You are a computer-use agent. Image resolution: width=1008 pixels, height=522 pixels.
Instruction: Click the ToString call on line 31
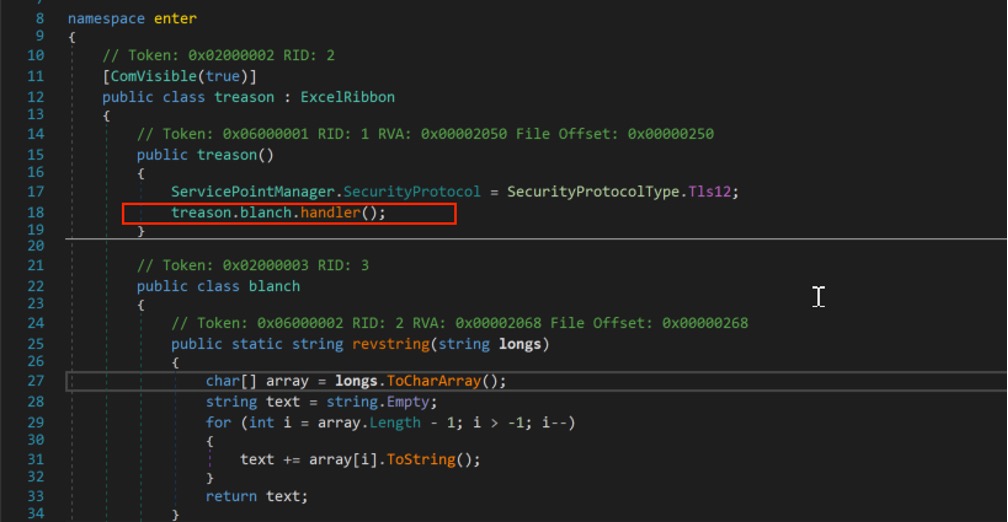[x=421, y=460]
